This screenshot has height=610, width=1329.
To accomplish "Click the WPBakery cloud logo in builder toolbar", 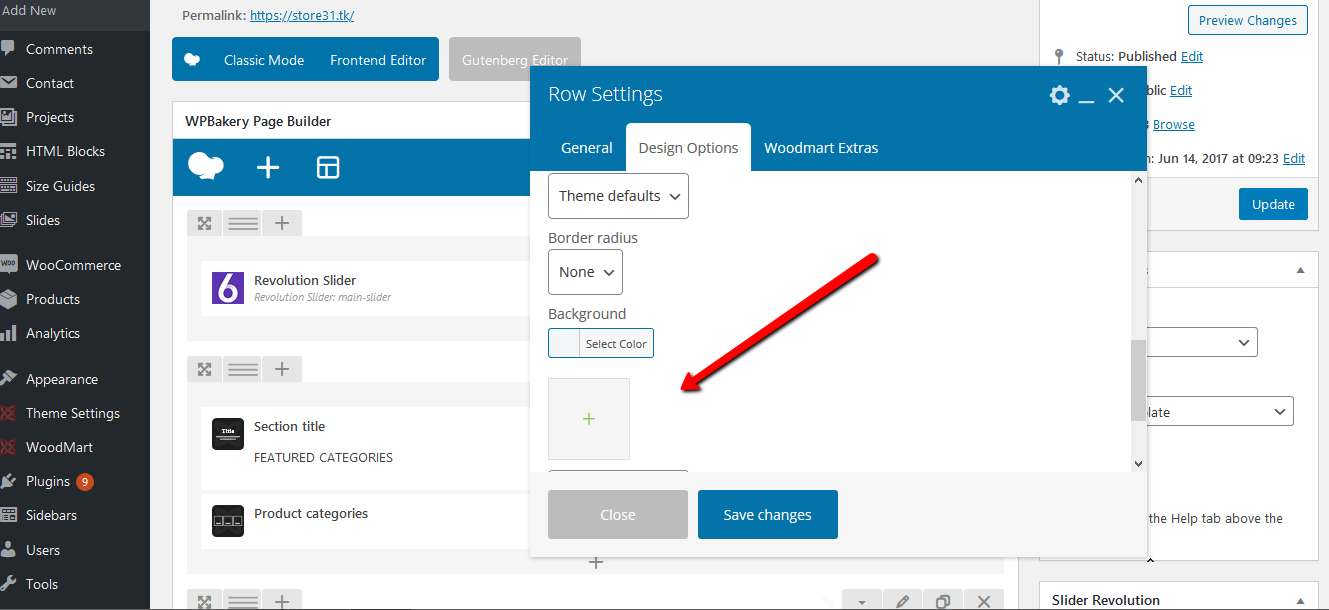I will click(x=206, y=167).
